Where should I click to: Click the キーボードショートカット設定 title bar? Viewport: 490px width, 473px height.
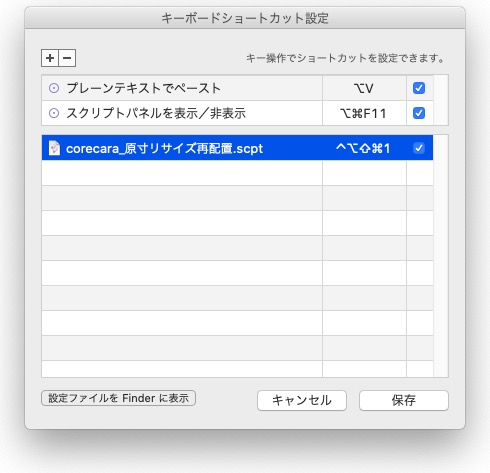pos(245,18)
